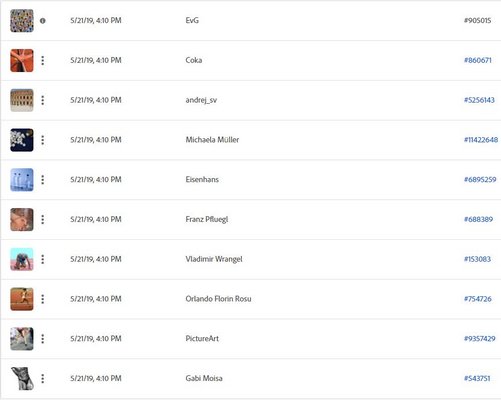Open the three-dot menu for Franz Pfluegl
Viewport: 501px width, 400px height.
point(43,219)
